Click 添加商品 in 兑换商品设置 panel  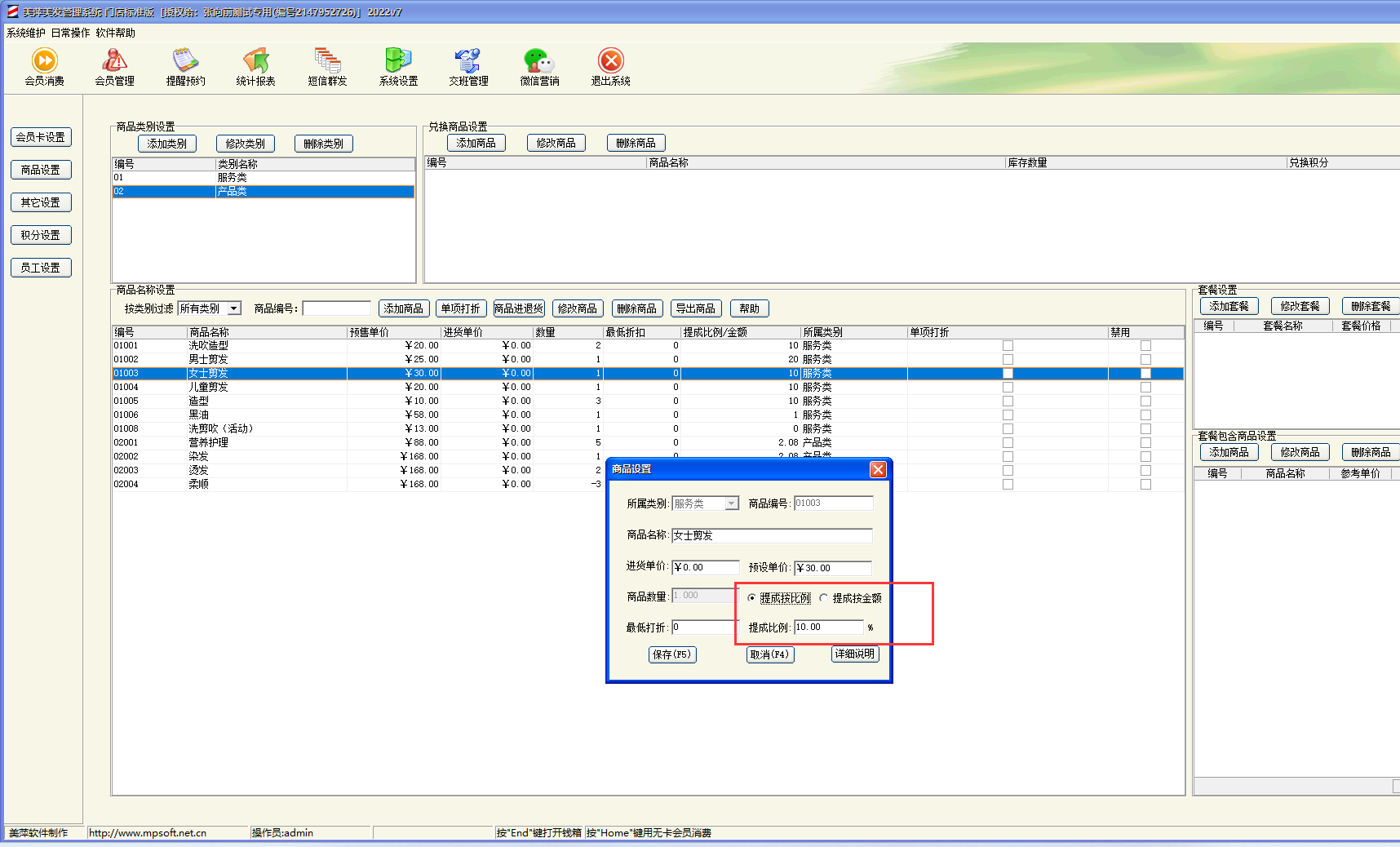pos(476,143)
